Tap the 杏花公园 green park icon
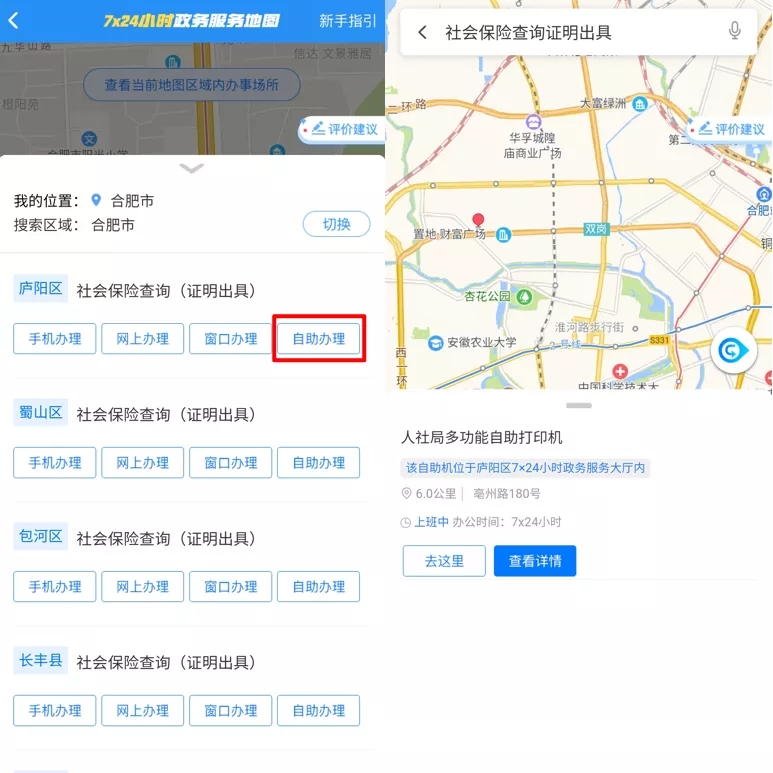This screenshot has height=773, width=773. coord(525,297)
